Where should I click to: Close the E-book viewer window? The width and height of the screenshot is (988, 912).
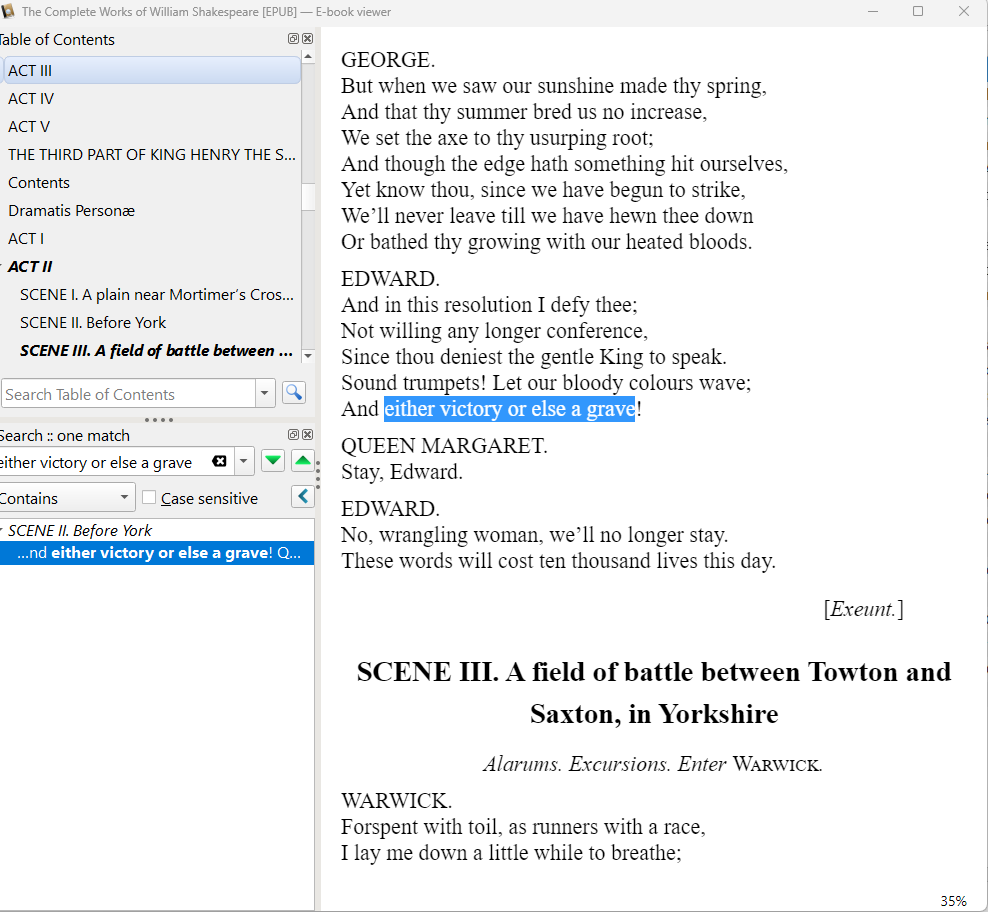click(964, 11)
